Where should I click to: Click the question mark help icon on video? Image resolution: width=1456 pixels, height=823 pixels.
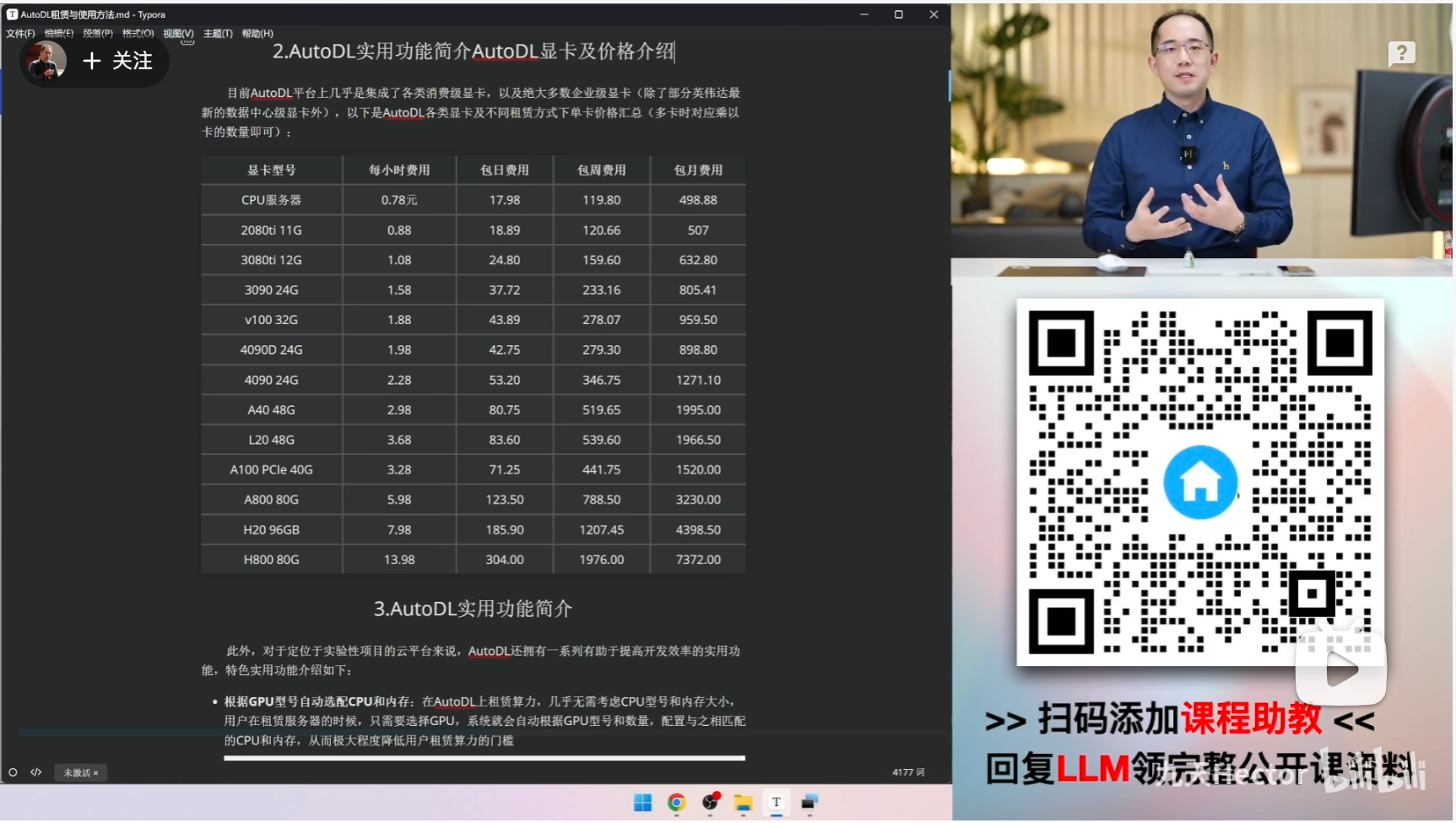point(1402,54)
